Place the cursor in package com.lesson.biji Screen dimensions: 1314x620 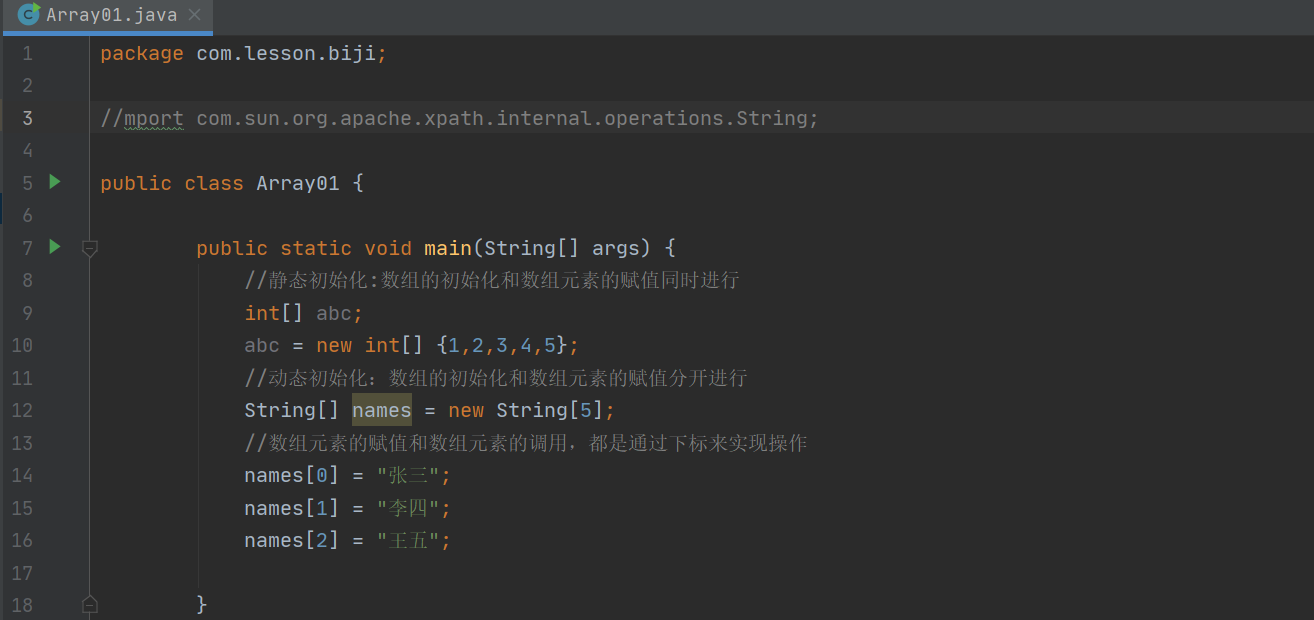point(243,53)
